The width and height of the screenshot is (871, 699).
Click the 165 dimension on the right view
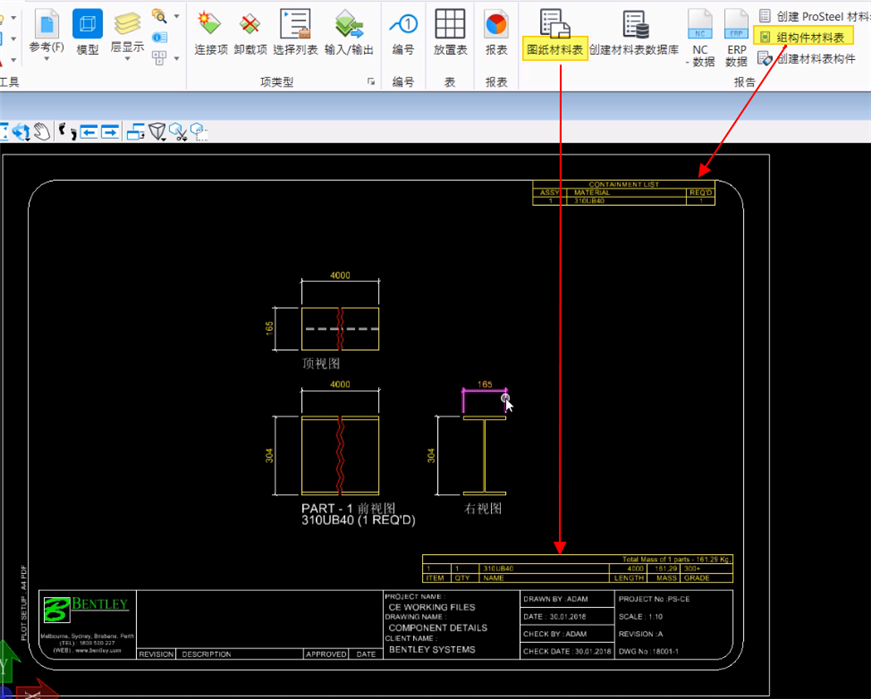pos(484,384)
